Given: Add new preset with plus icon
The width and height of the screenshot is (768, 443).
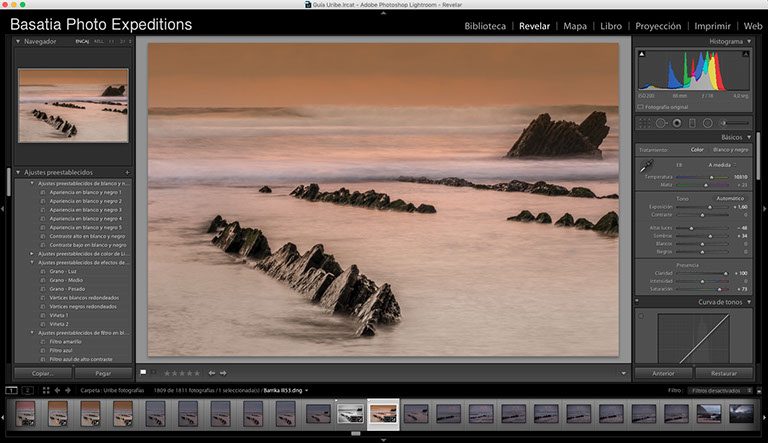Looking at the screenshot, I should coord(127,172).
